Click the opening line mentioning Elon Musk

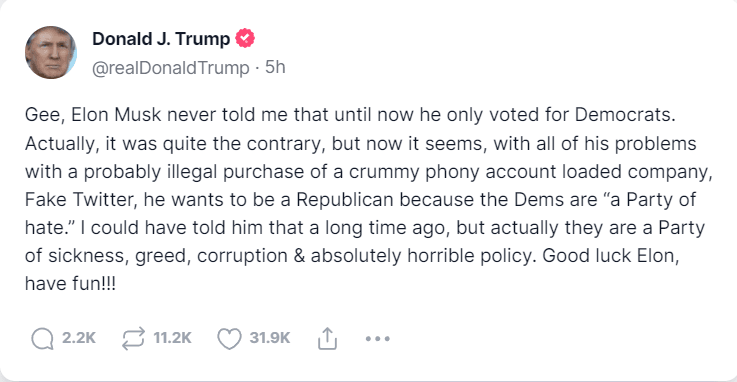point(350,115)
